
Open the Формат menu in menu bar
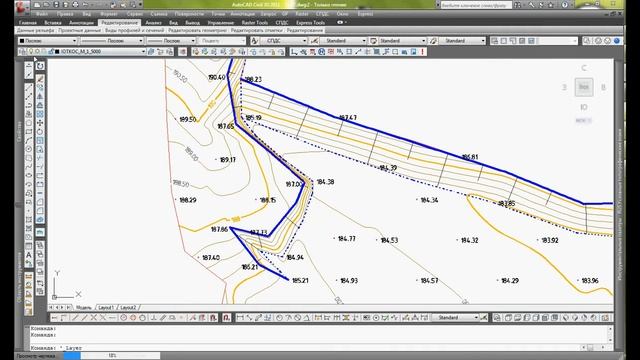tap(109, 14)
